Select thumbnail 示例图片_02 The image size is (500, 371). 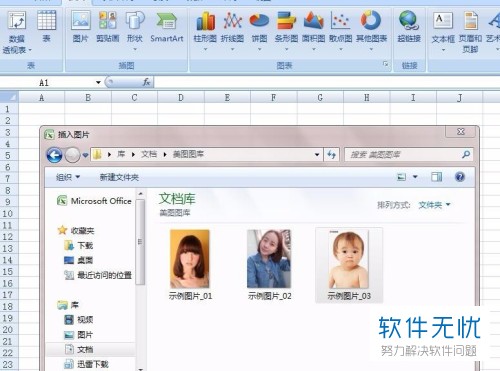click(x=269, y=265)
